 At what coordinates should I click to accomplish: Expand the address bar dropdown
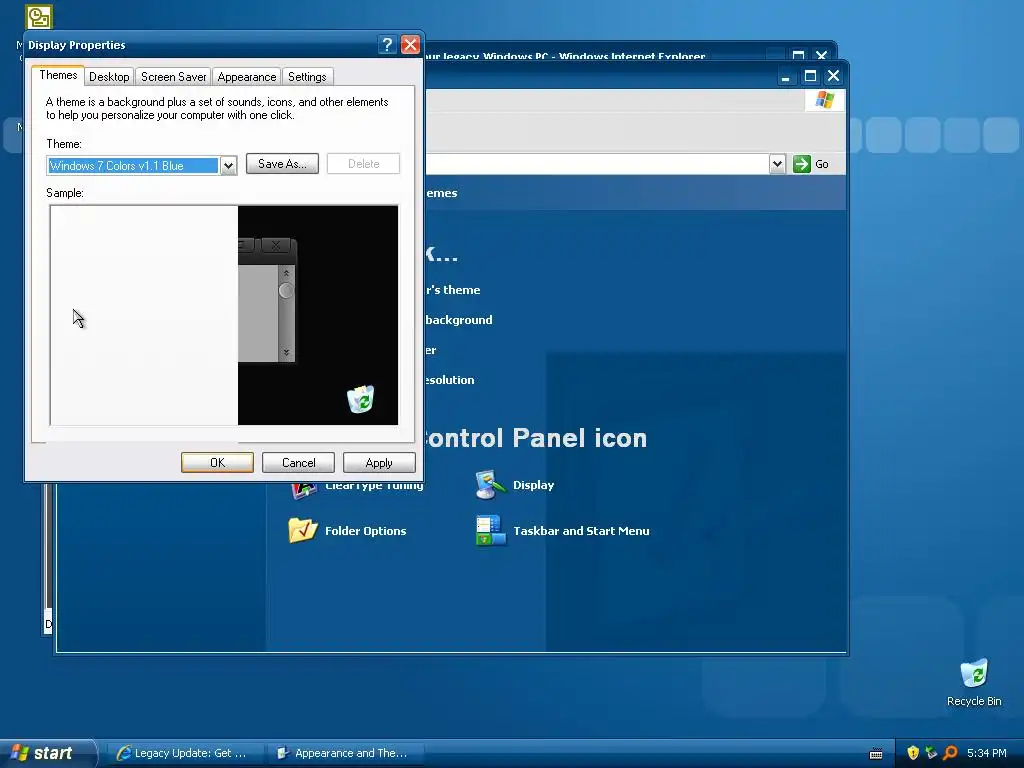777,164
